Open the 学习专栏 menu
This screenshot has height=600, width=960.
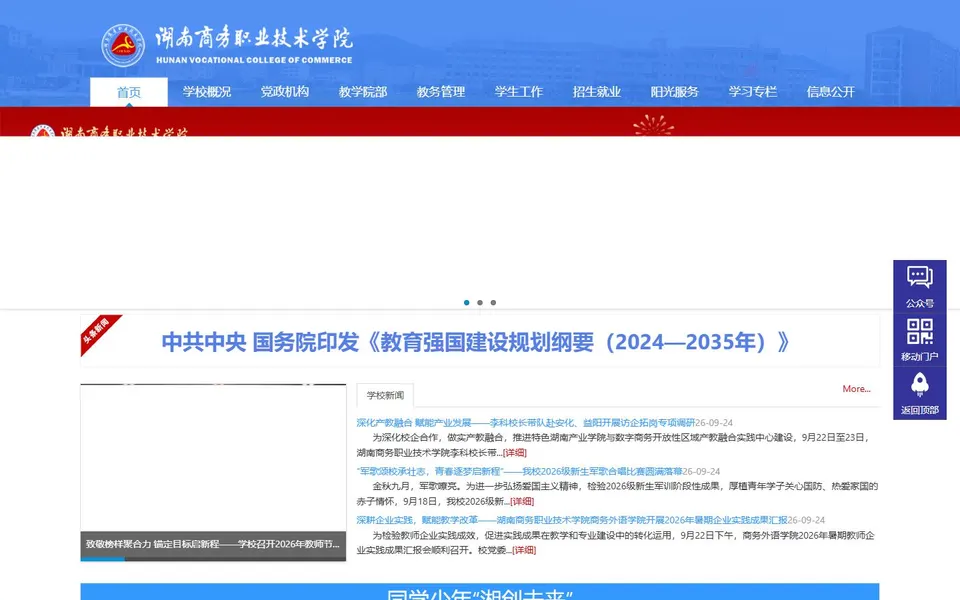(753, 92)
